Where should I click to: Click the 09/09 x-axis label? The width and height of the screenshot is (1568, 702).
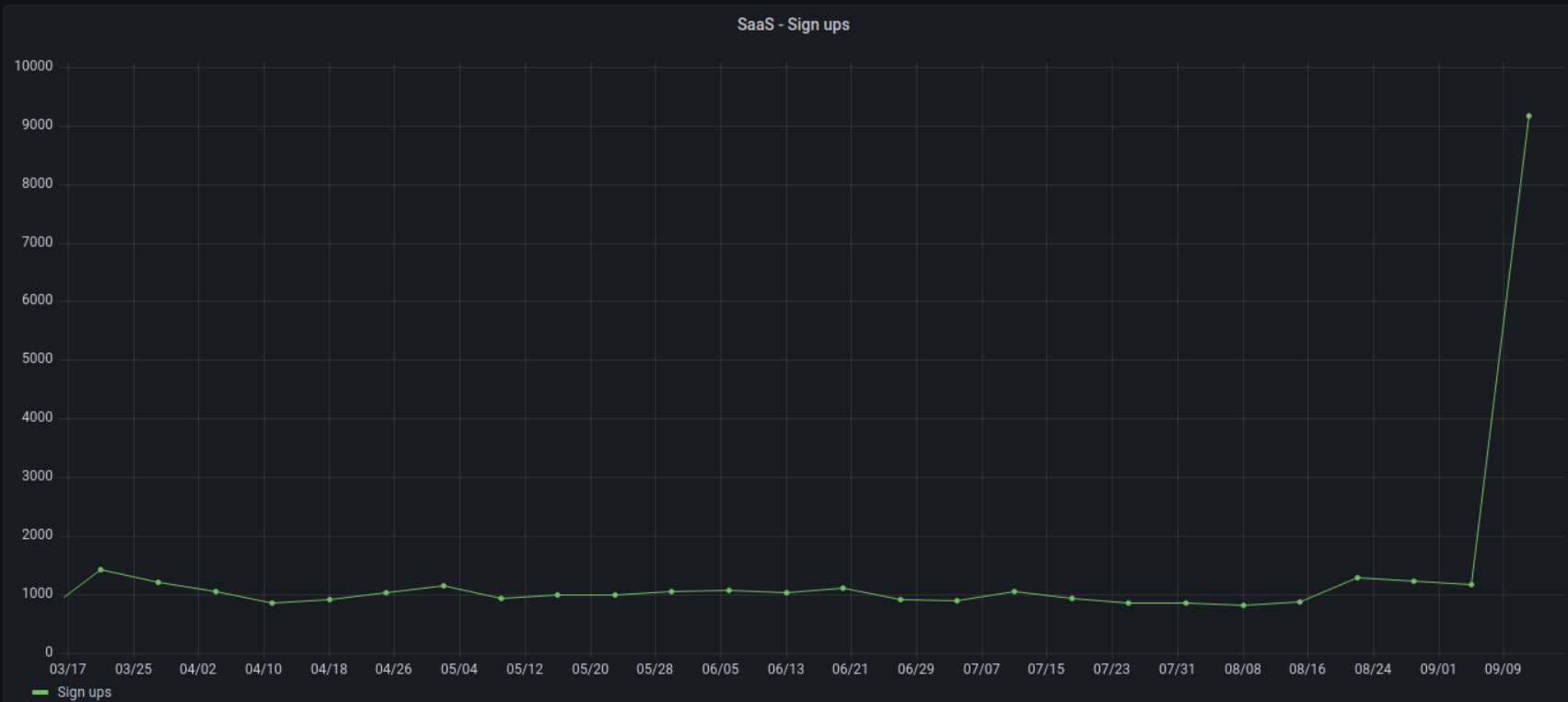[1503, 669]
